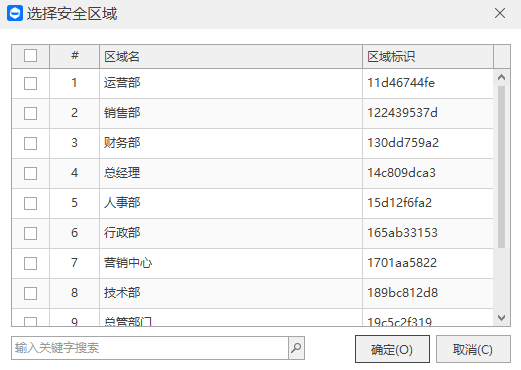521x370 pixels.
Task: Check the box for 人事部
Action: [30, 203]
